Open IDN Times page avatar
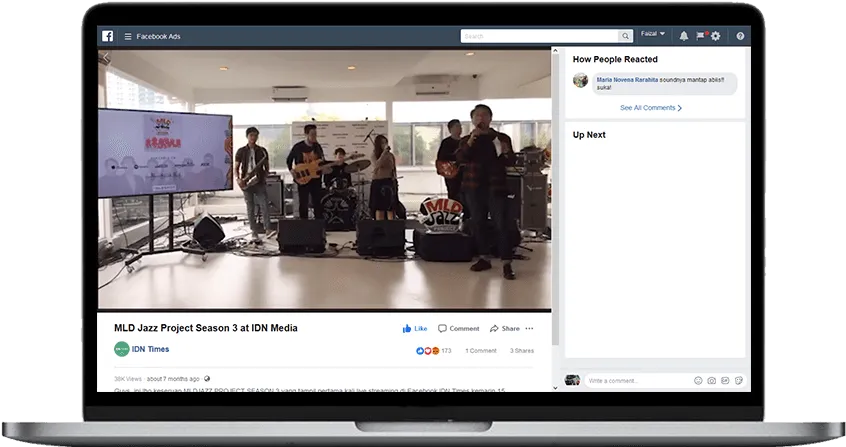 [x=121, y=349]
